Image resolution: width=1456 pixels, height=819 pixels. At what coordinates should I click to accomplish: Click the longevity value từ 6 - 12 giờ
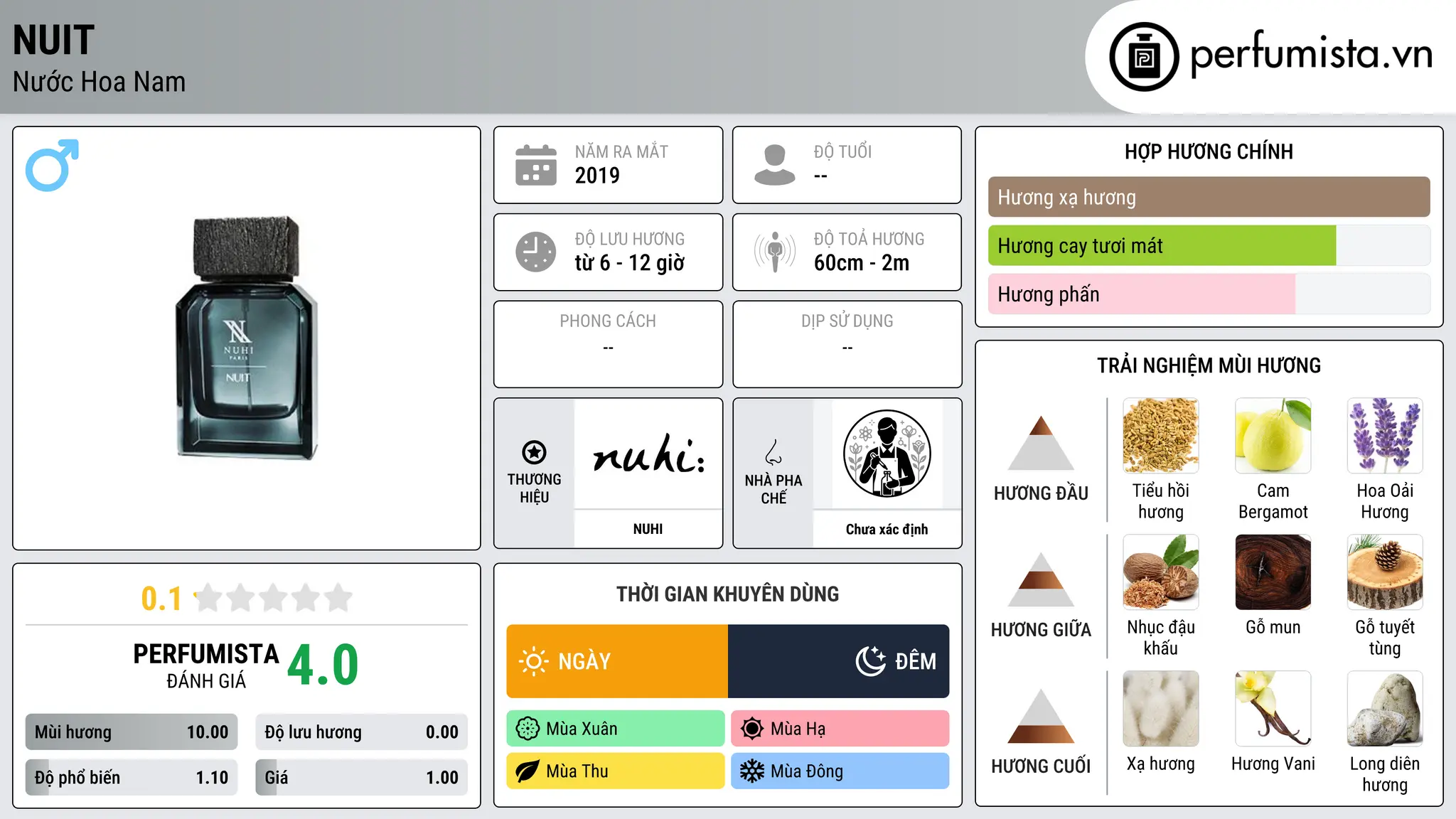coord(630,263)
